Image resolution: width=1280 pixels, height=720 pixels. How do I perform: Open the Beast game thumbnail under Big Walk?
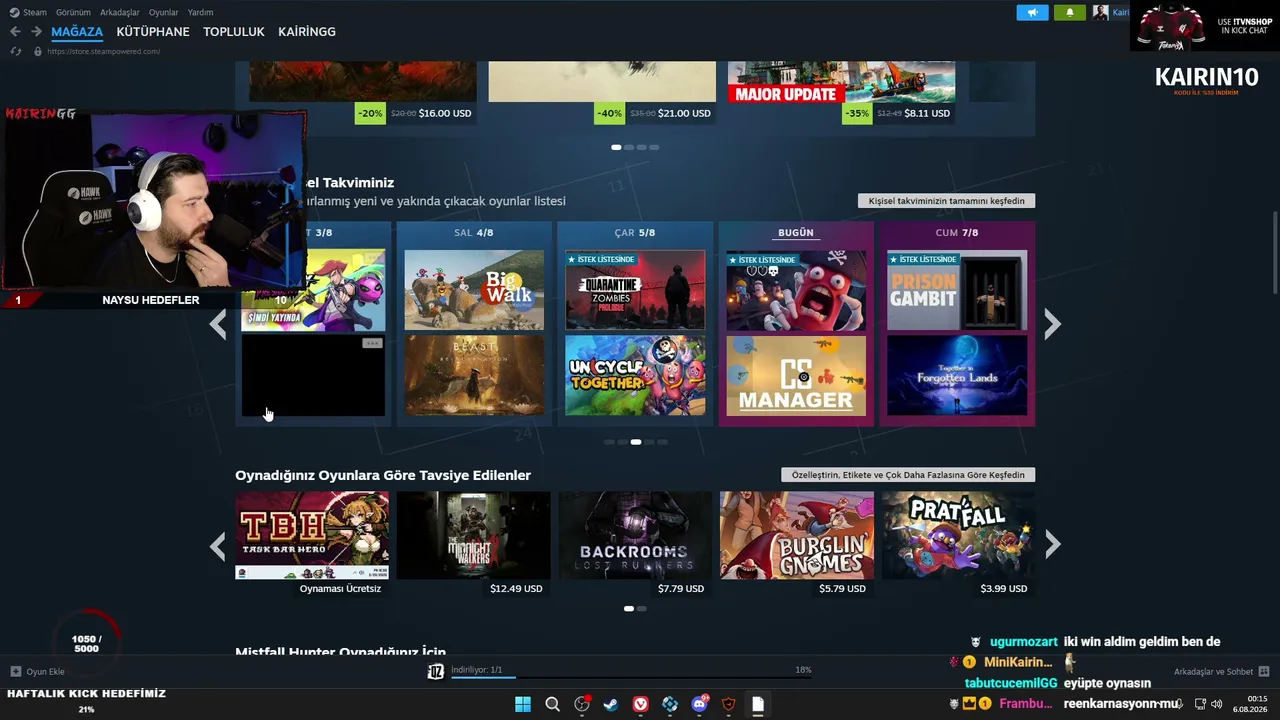[474, 375]
